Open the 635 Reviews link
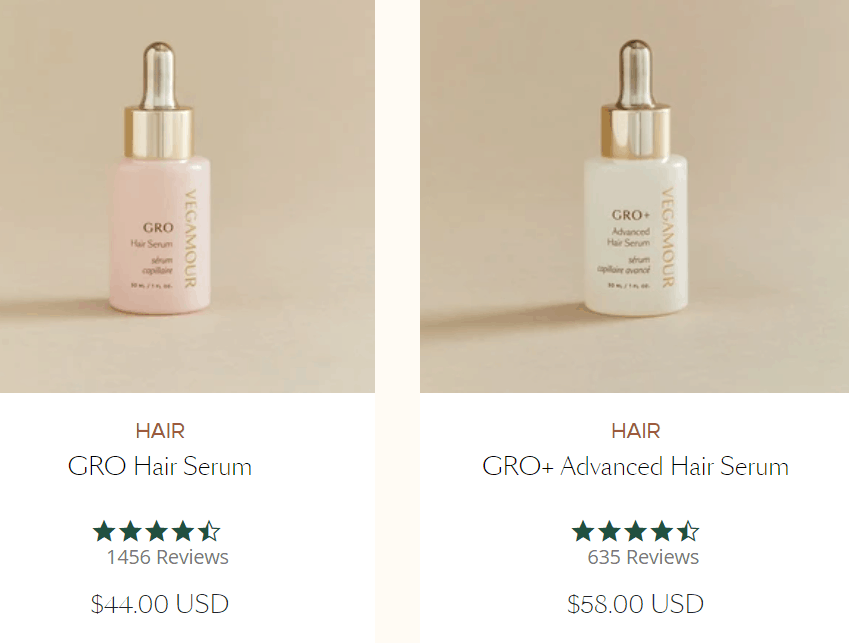Viewport: 849px width, 643px height. (643, 557)
